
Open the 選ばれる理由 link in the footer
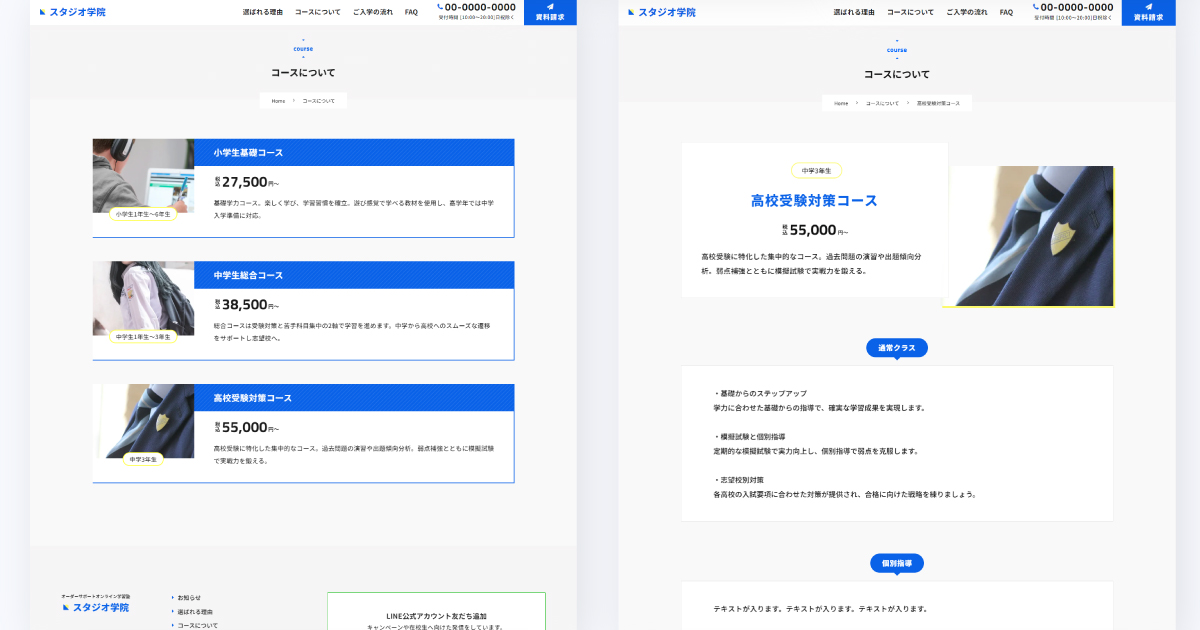(x=195, y=612)
